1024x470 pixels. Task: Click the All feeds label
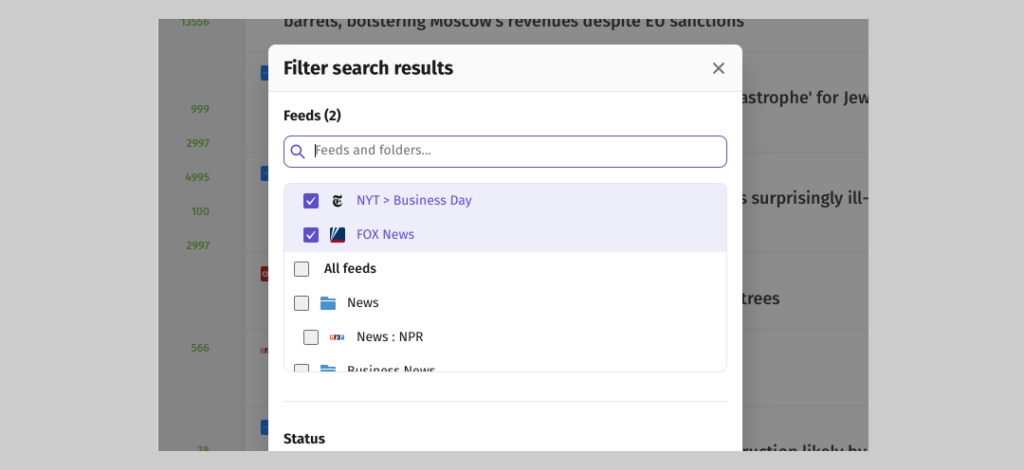(350, 268)
